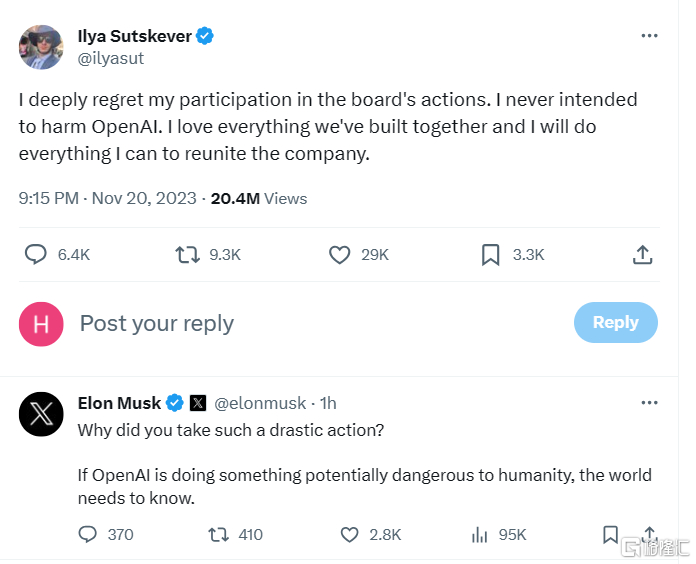Type in the Post your reply field

[x=300, y=323]
